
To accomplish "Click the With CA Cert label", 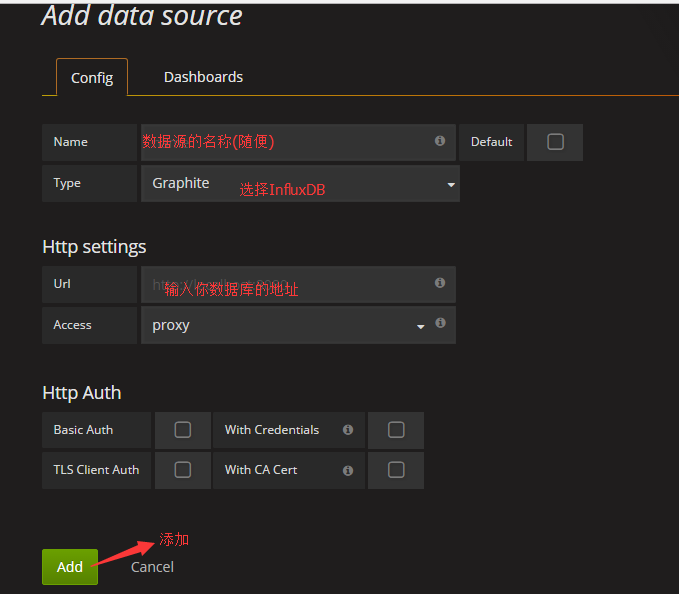I will [x=261, y=470].
